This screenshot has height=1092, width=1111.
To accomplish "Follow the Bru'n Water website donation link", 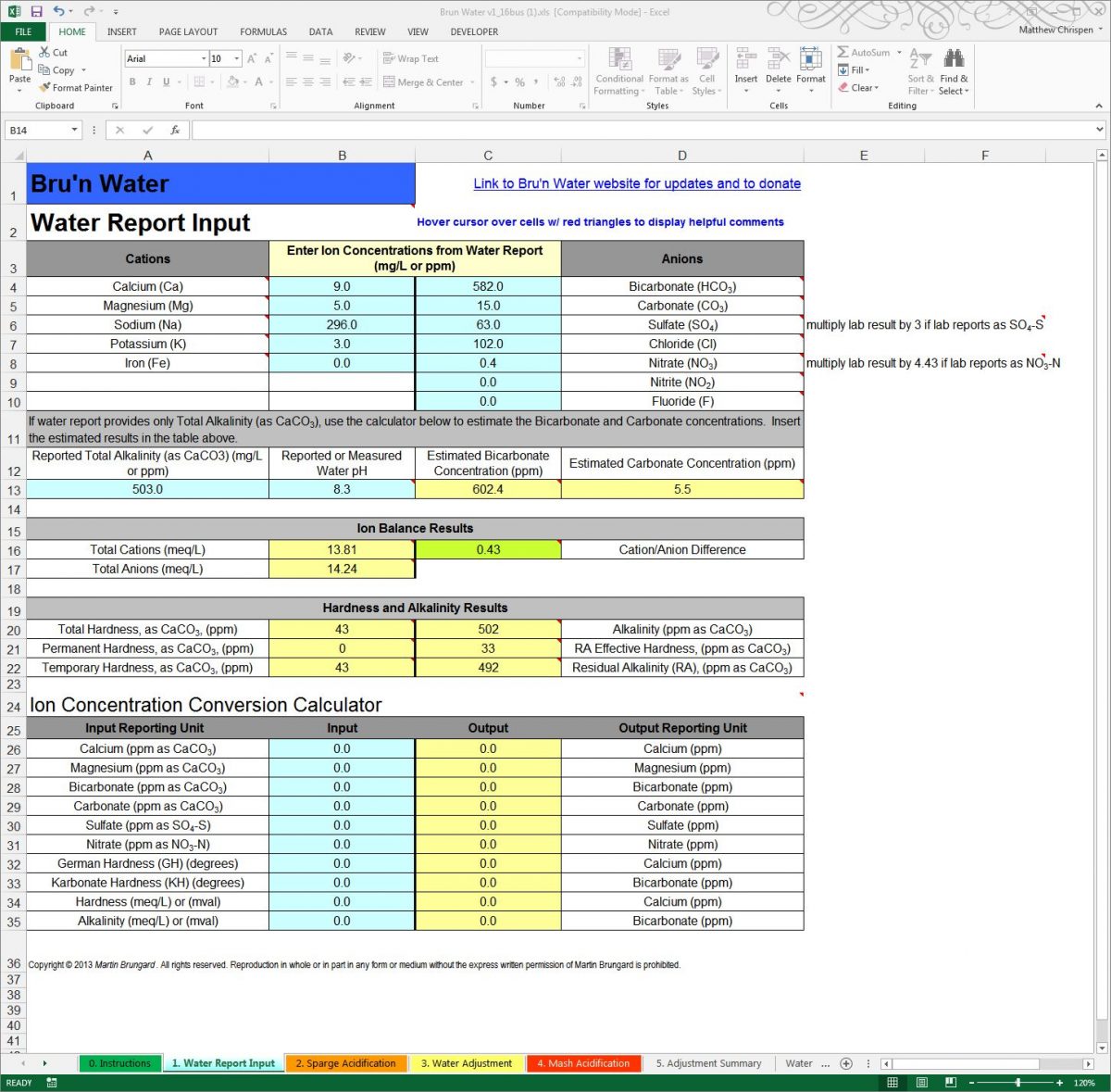I will (x=636, y=183).
